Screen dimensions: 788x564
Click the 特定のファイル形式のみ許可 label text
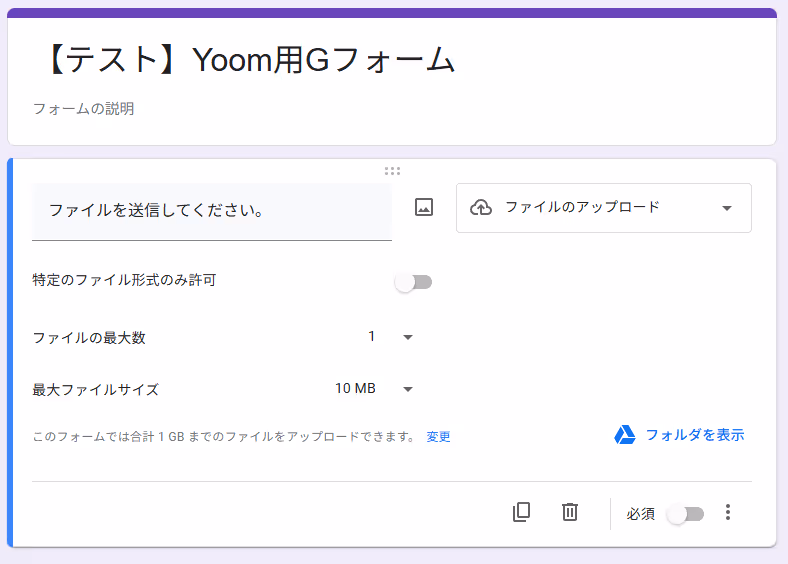(x=124, y=280)
